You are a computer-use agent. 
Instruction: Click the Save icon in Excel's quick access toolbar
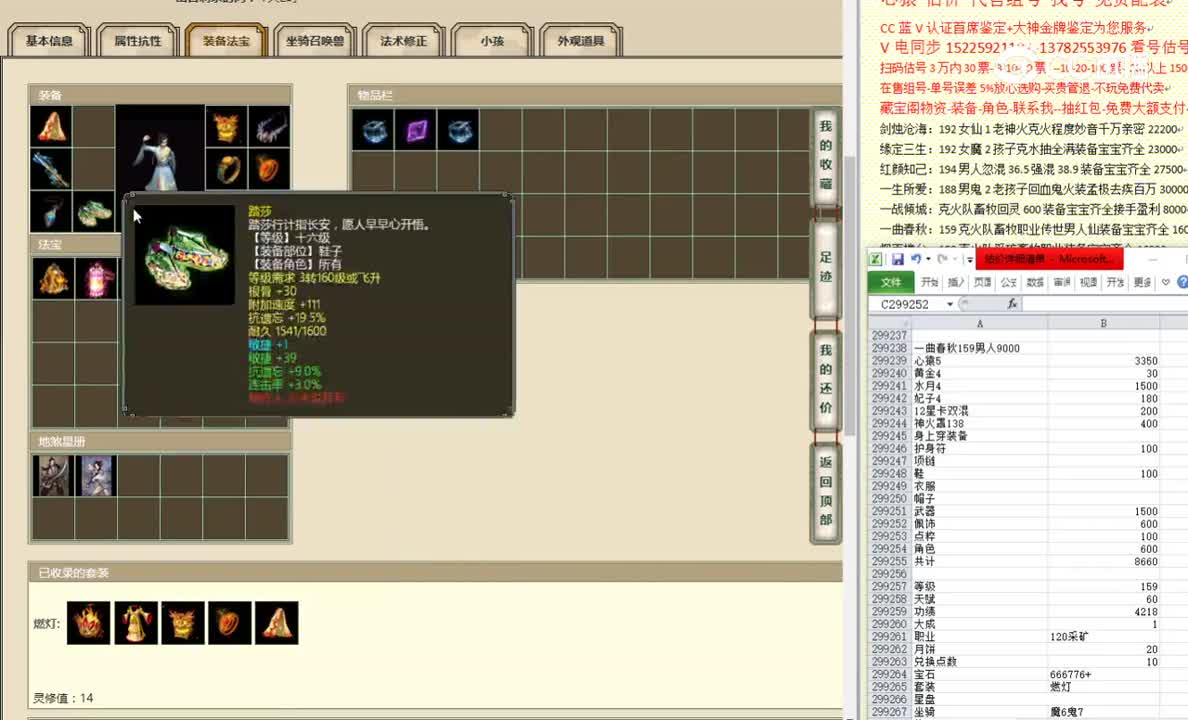click(900, 259)
